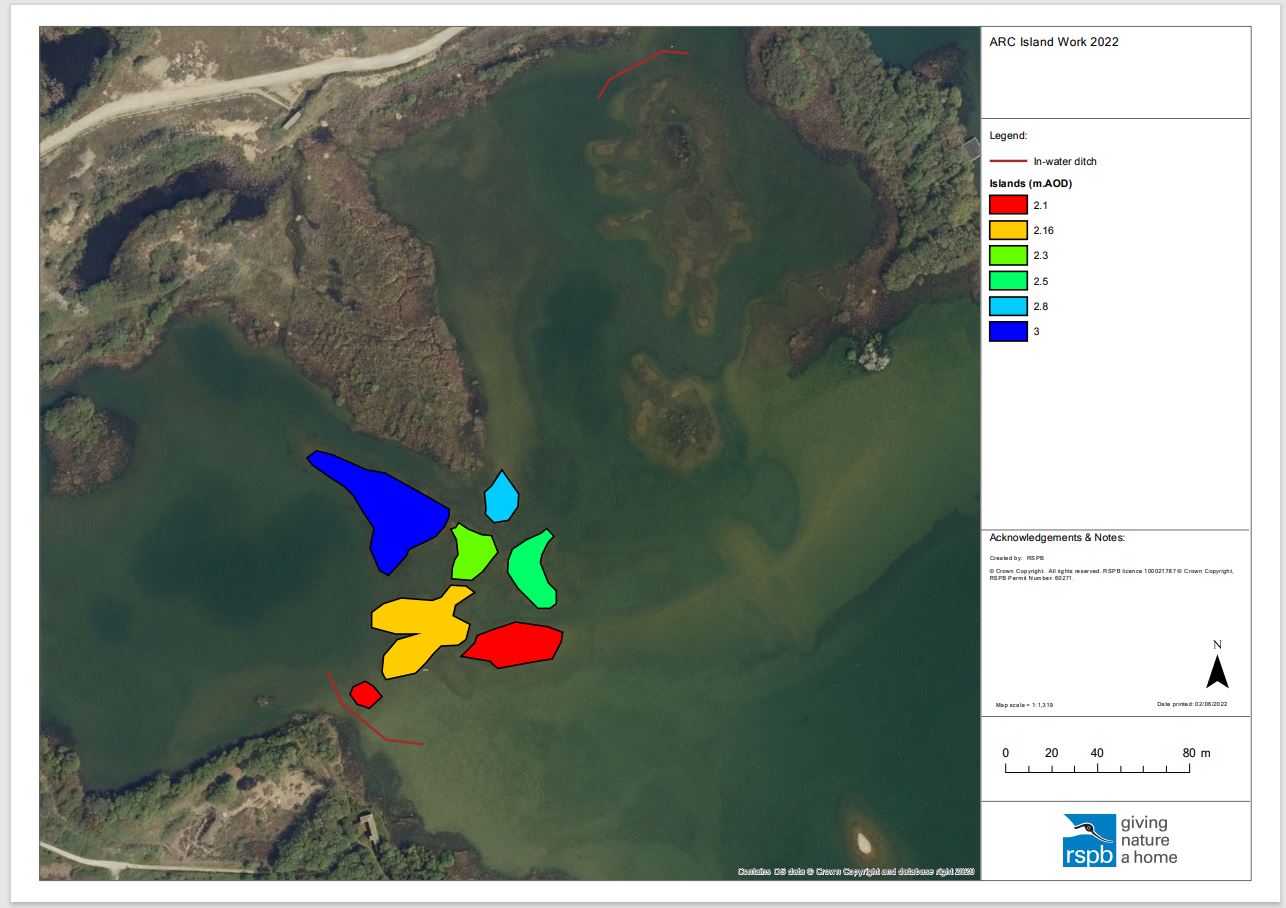The image size is (1286, 908).
Task: Click the light blue island on the map
Action: coord(501,496)
